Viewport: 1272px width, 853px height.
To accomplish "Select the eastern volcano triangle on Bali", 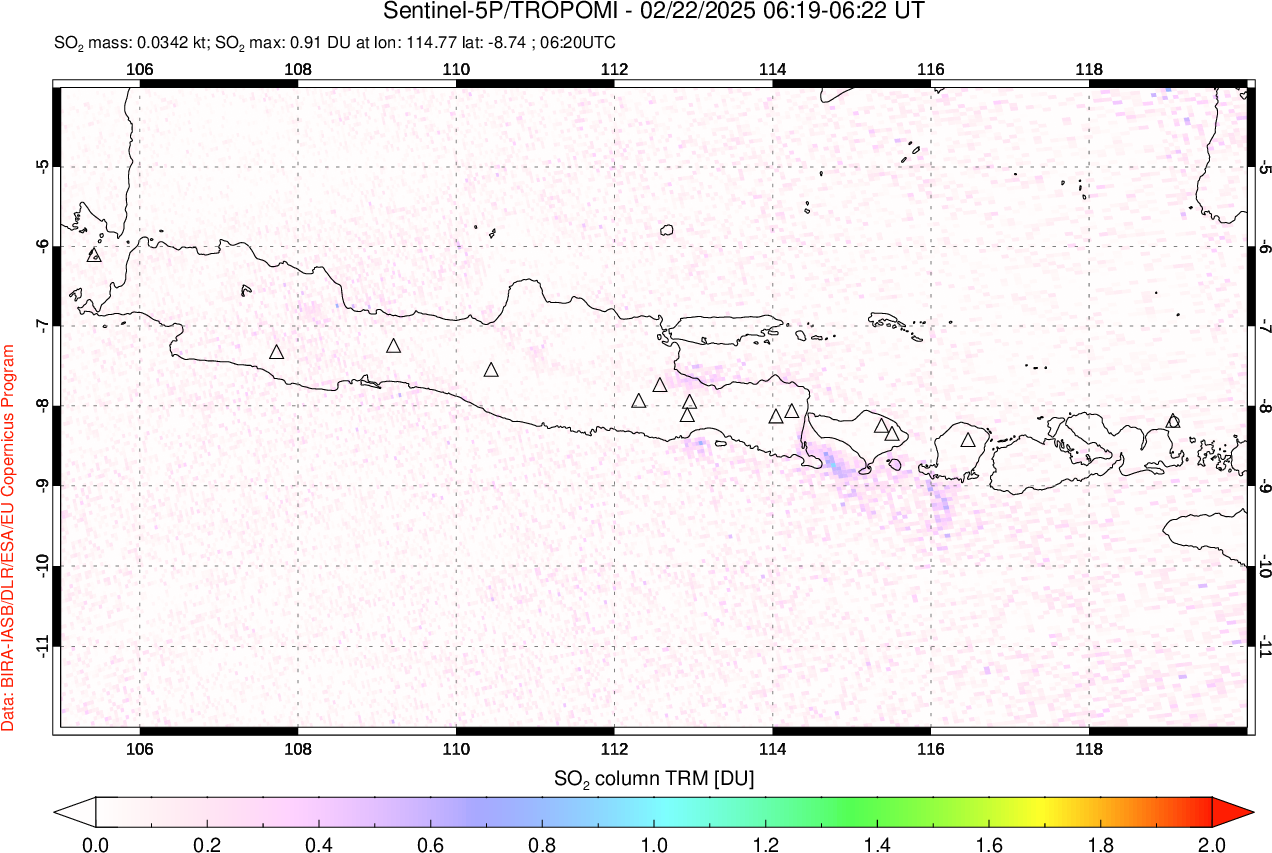I will coord(892,434).
